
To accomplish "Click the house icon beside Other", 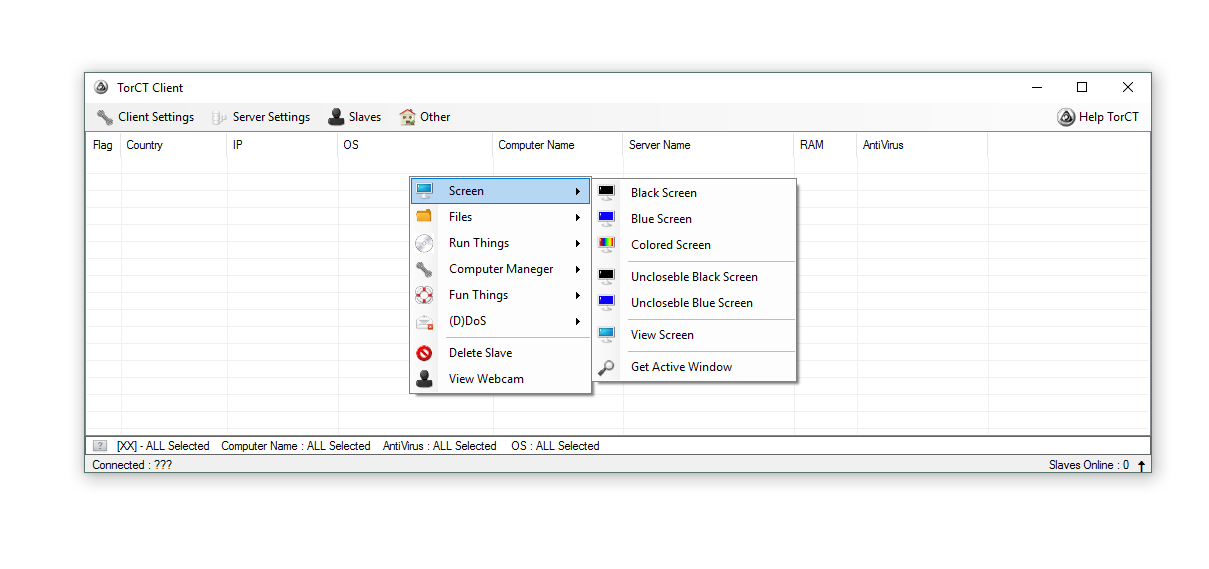I will 407,117.
